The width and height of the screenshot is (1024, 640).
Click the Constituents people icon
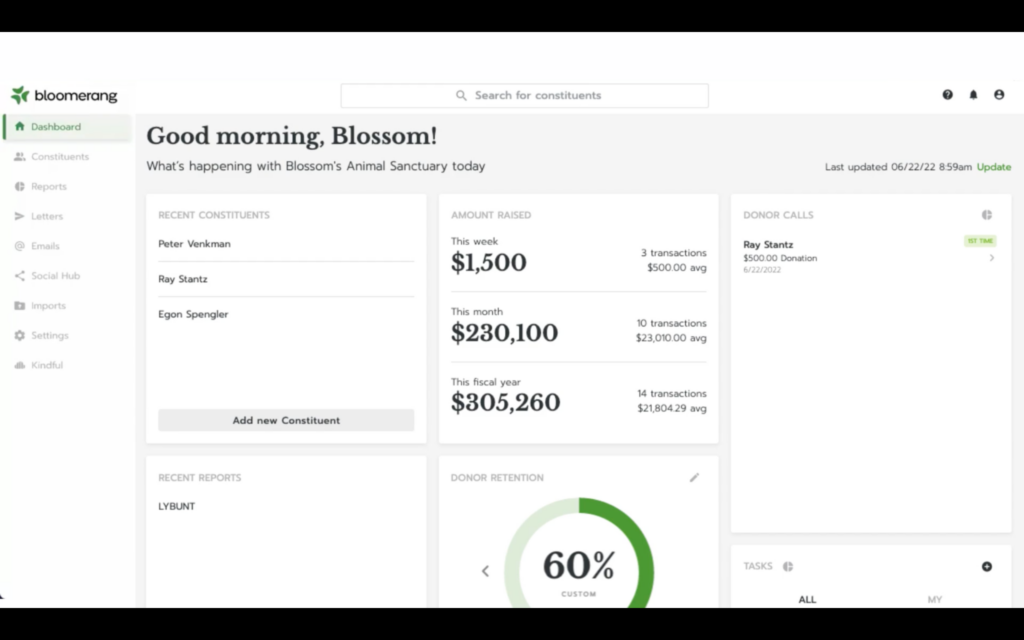coord(20,157)
